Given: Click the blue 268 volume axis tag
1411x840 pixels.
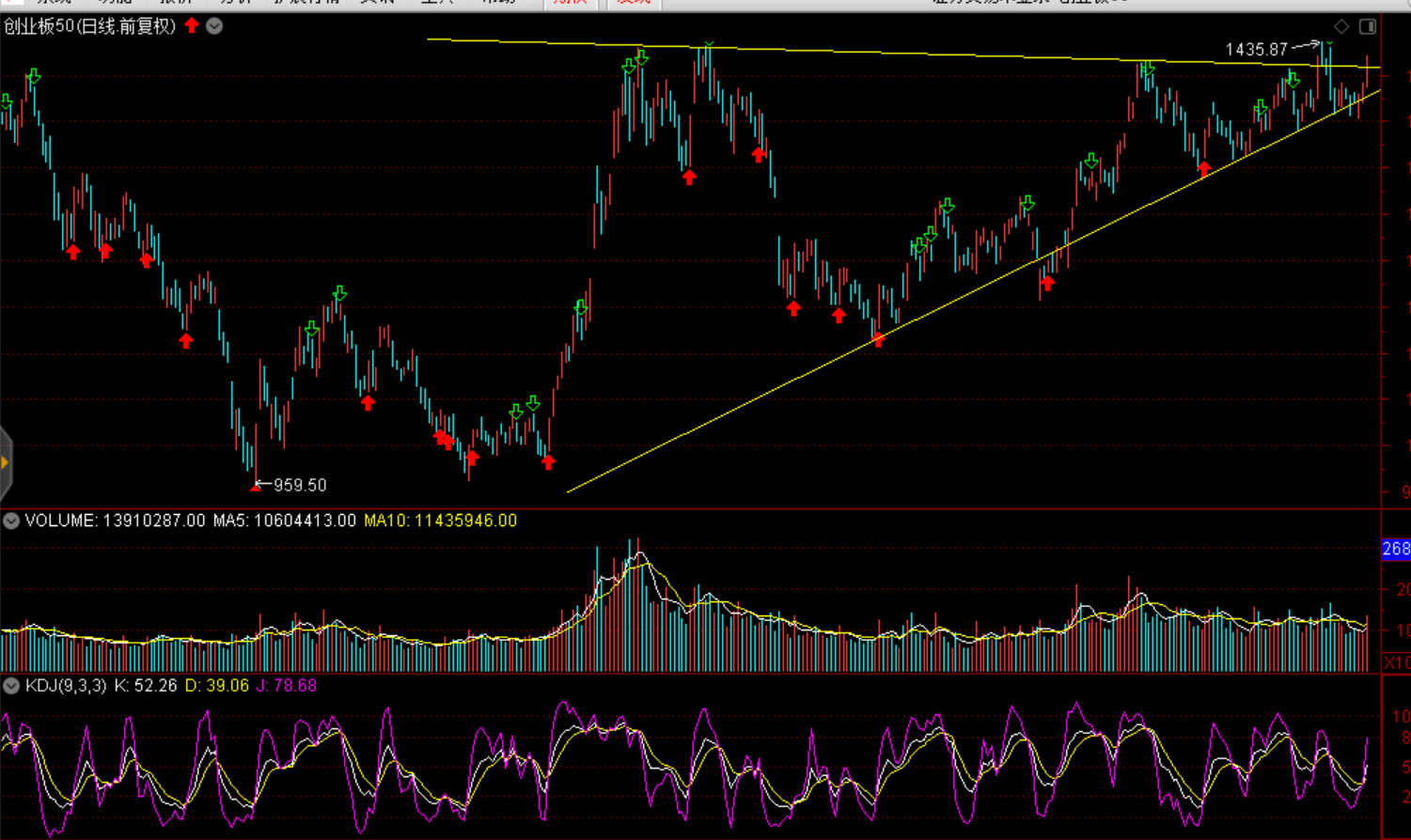Looking at the screenshot, I should [x=1395, y=549].
